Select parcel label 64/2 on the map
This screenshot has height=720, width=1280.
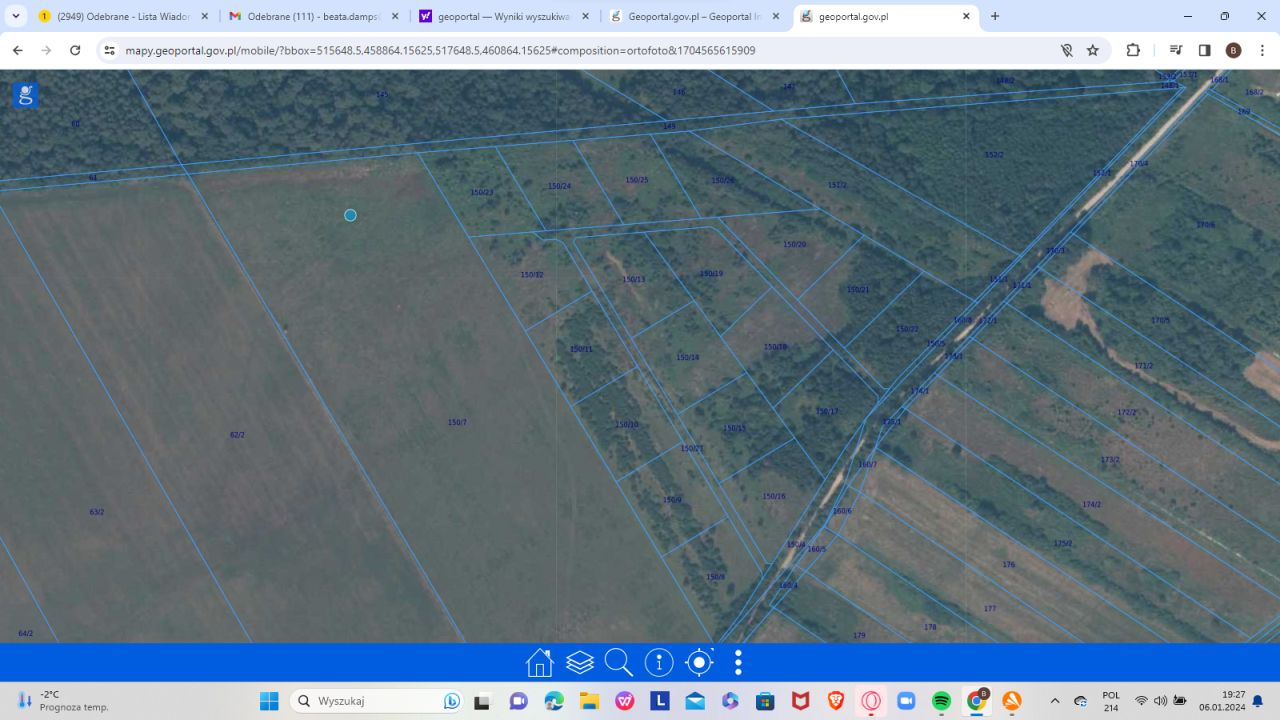[x=26, y=633]
